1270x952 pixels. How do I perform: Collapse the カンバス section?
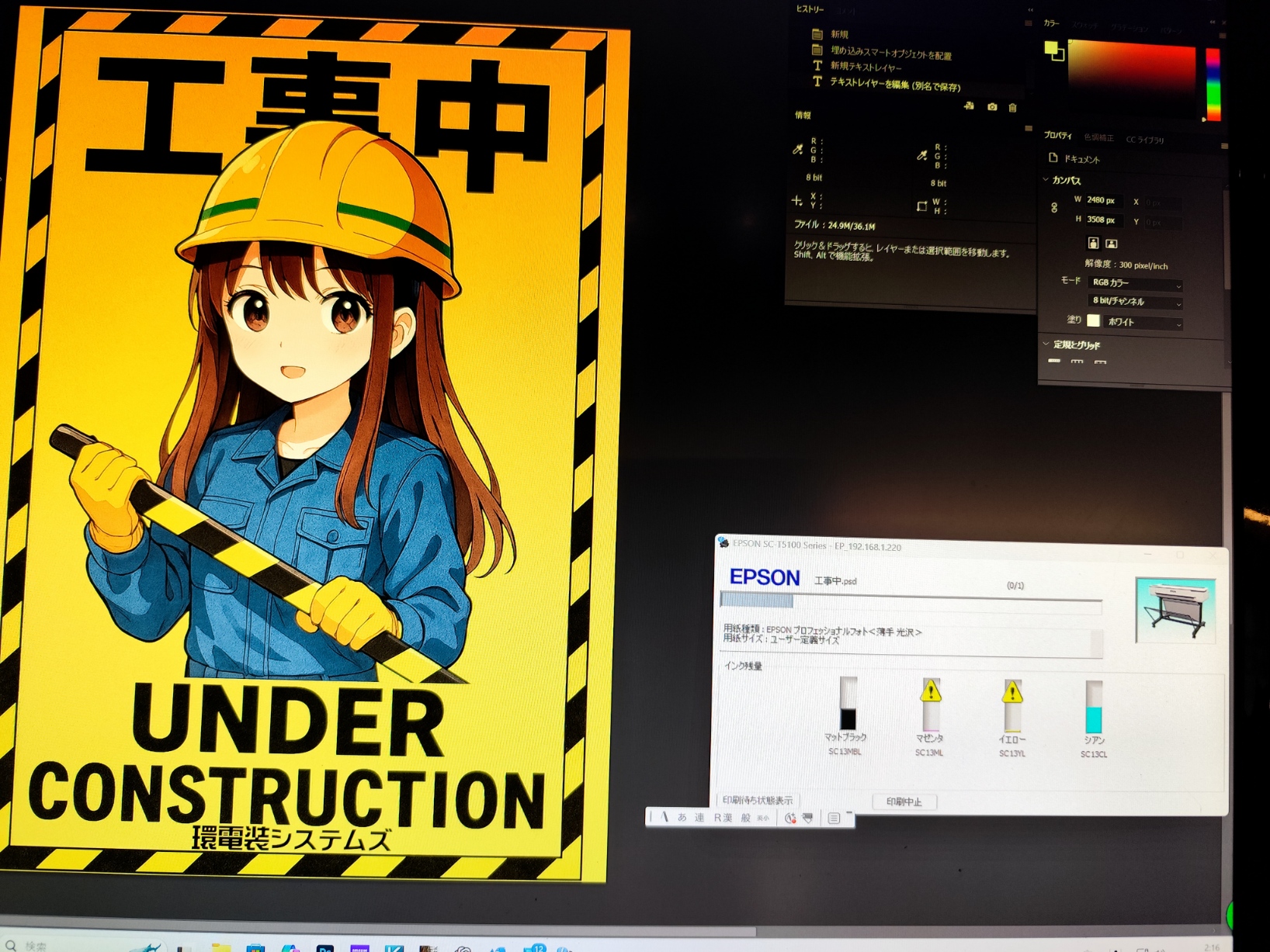click(1046, 179)
